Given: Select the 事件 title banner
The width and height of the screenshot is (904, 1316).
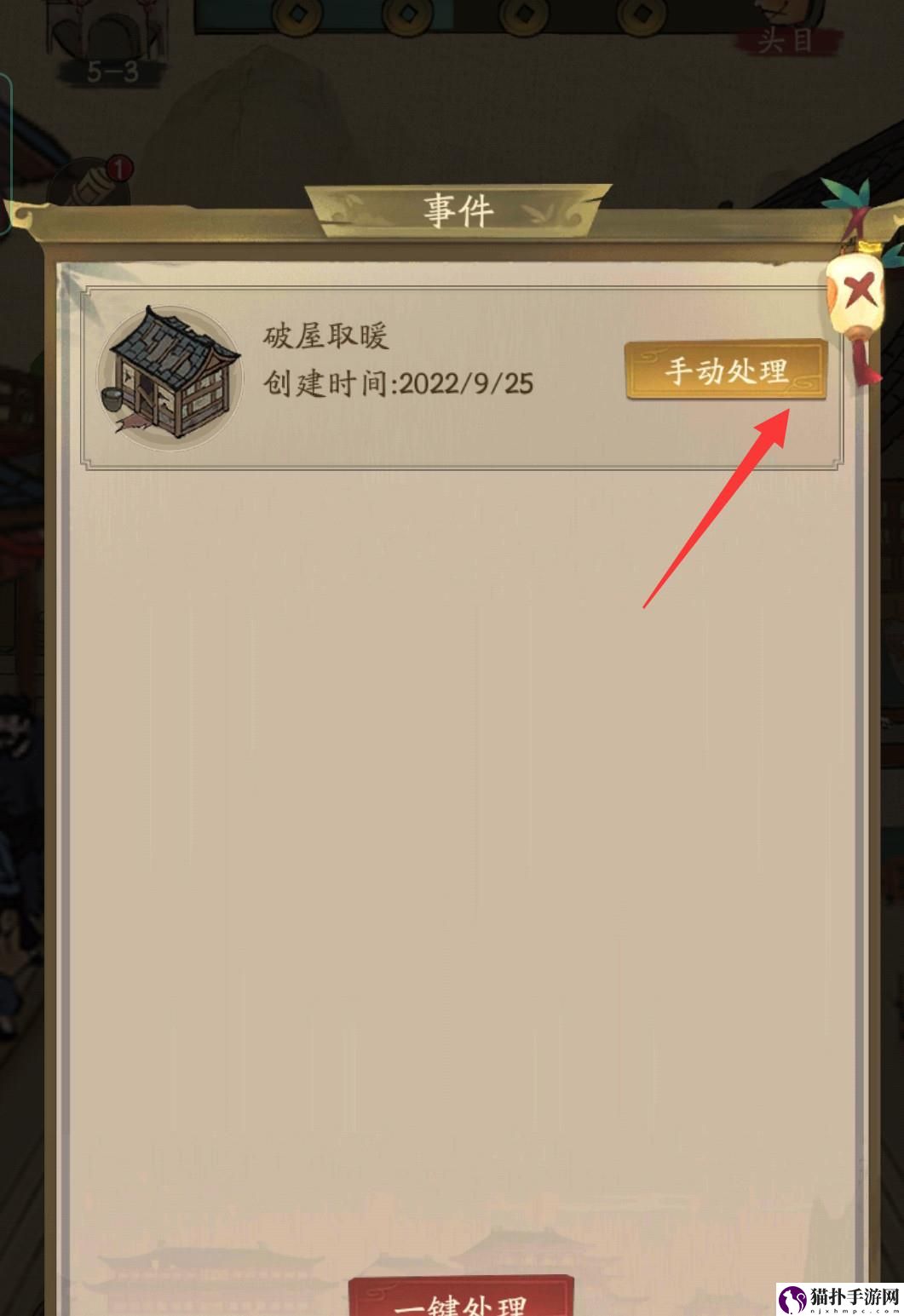Looking at the screenshot, I should click(x=458, y=210).
